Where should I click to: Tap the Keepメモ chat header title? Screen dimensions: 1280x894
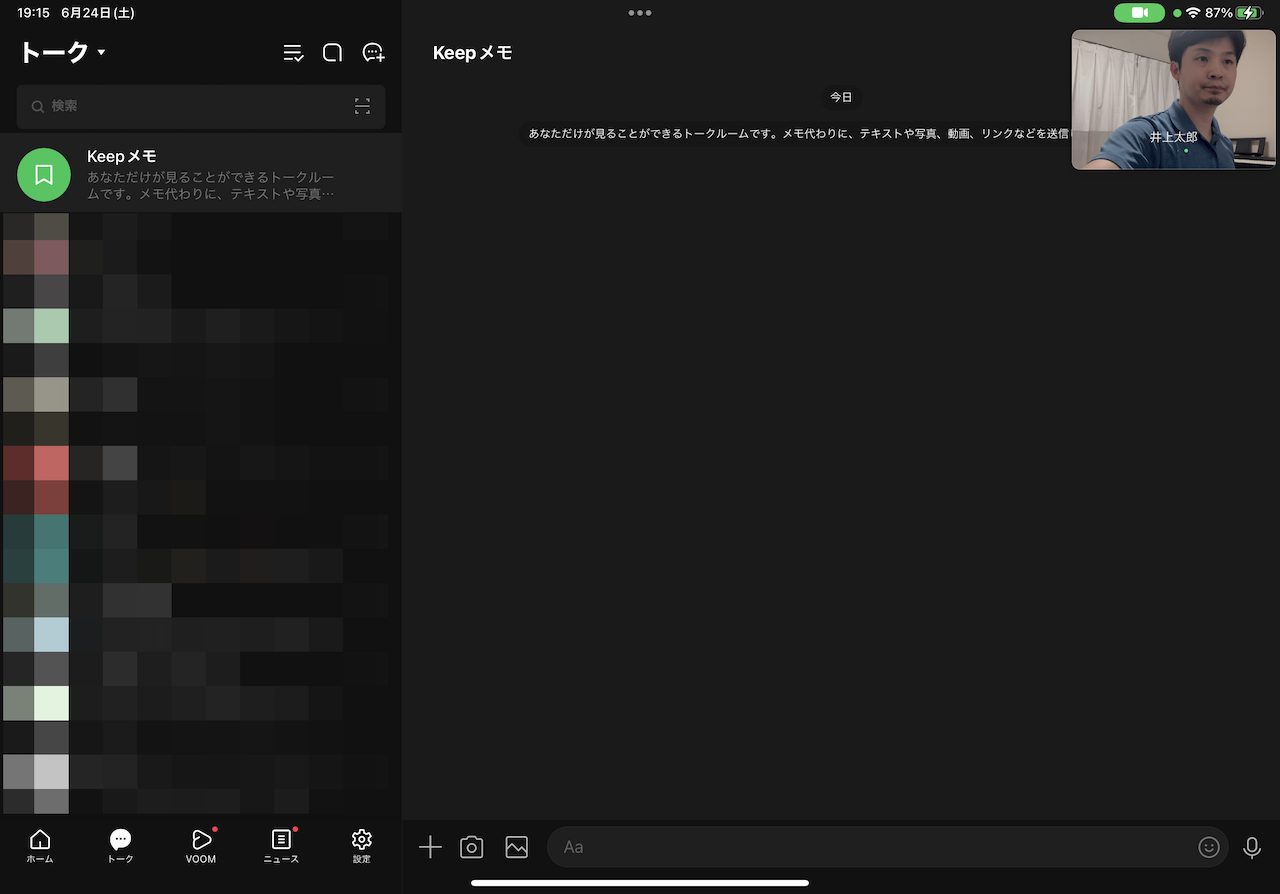[x=472, y=53]
